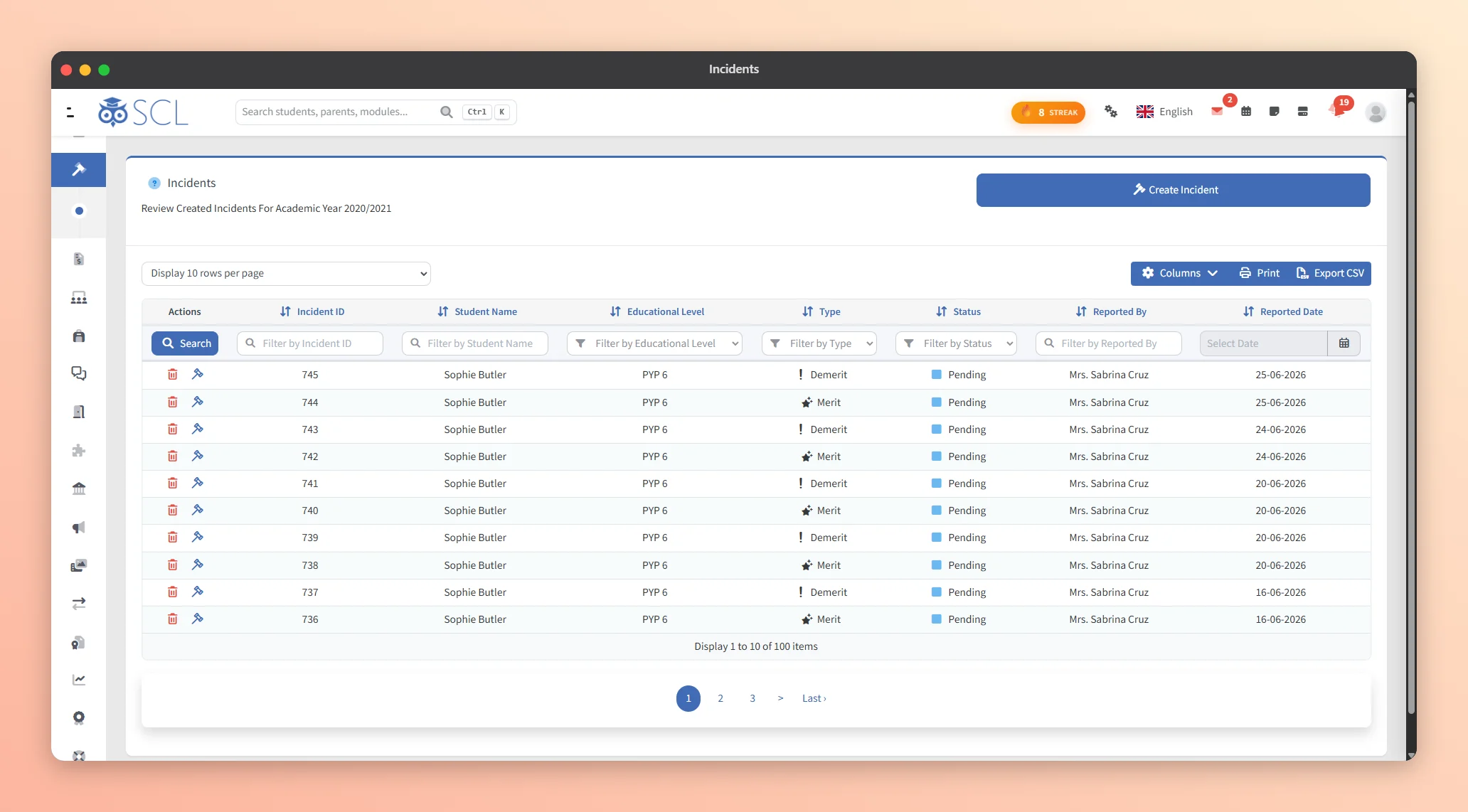
Task: Click the Demerit type of incident 739
Action: point(823,538)
